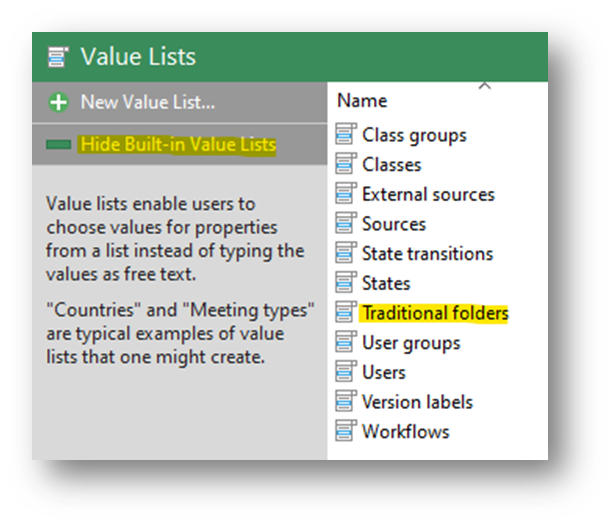Click the sort arrow above Name column
Viewport: 613px width, 525px height.
(x=484, y=86)
